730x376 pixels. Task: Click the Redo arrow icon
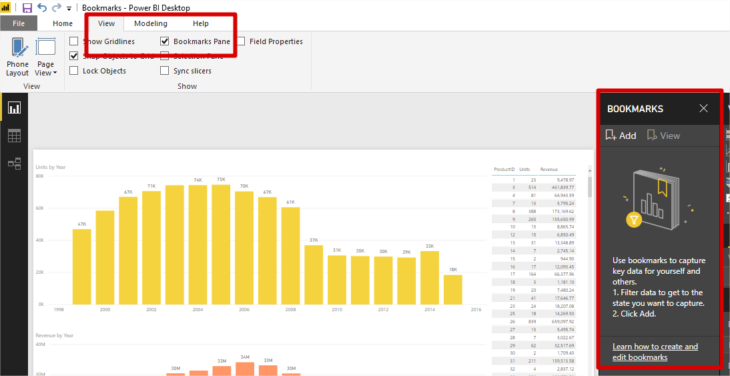56,7
